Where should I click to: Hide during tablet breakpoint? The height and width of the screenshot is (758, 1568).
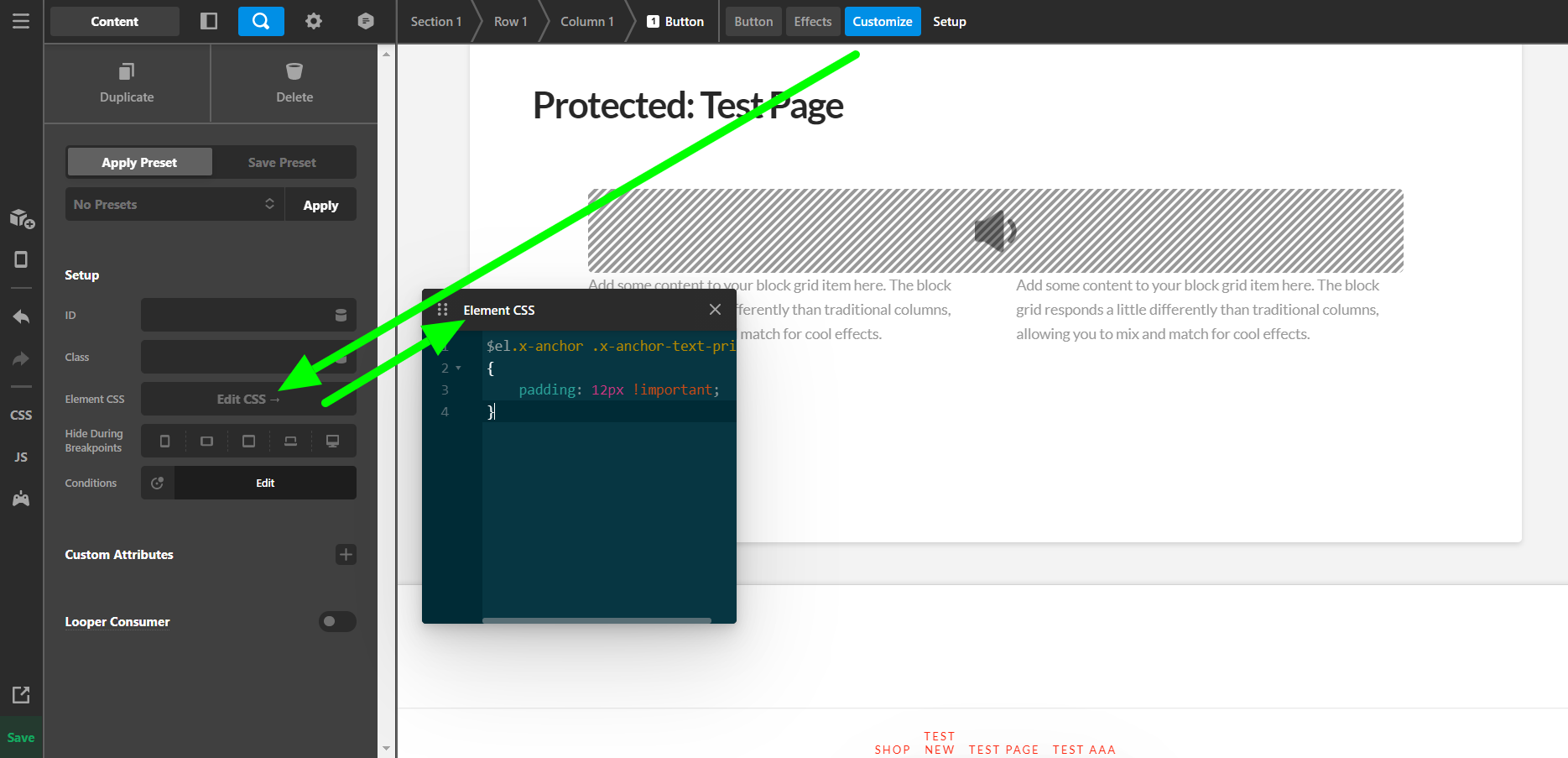pyautogui.click(x=248, y=441)
